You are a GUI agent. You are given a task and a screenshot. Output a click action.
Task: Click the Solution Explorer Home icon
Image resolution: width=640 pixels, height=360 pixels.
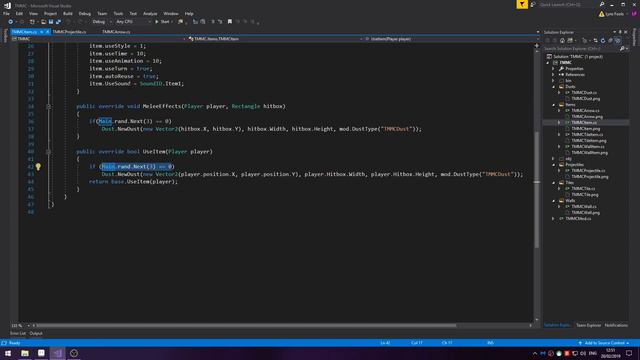click(562, 40)
